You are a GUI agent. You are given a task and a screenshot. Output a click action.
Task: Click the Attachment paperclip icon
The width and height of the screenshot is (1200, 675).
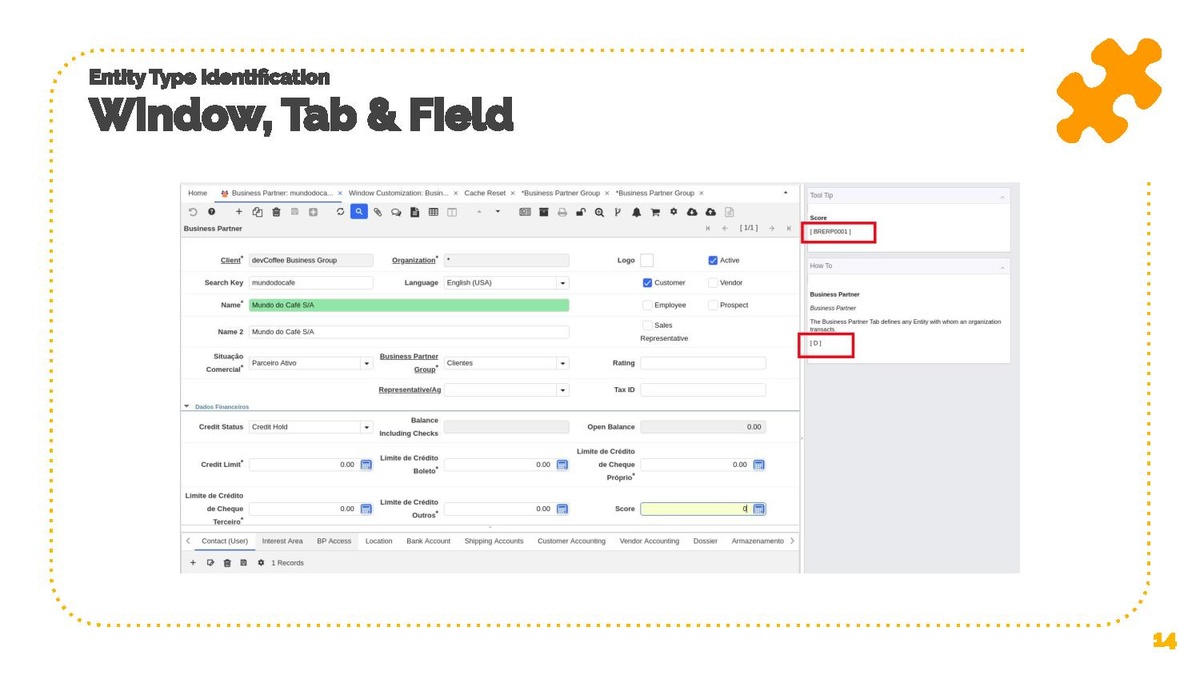(x=378, y=212)
